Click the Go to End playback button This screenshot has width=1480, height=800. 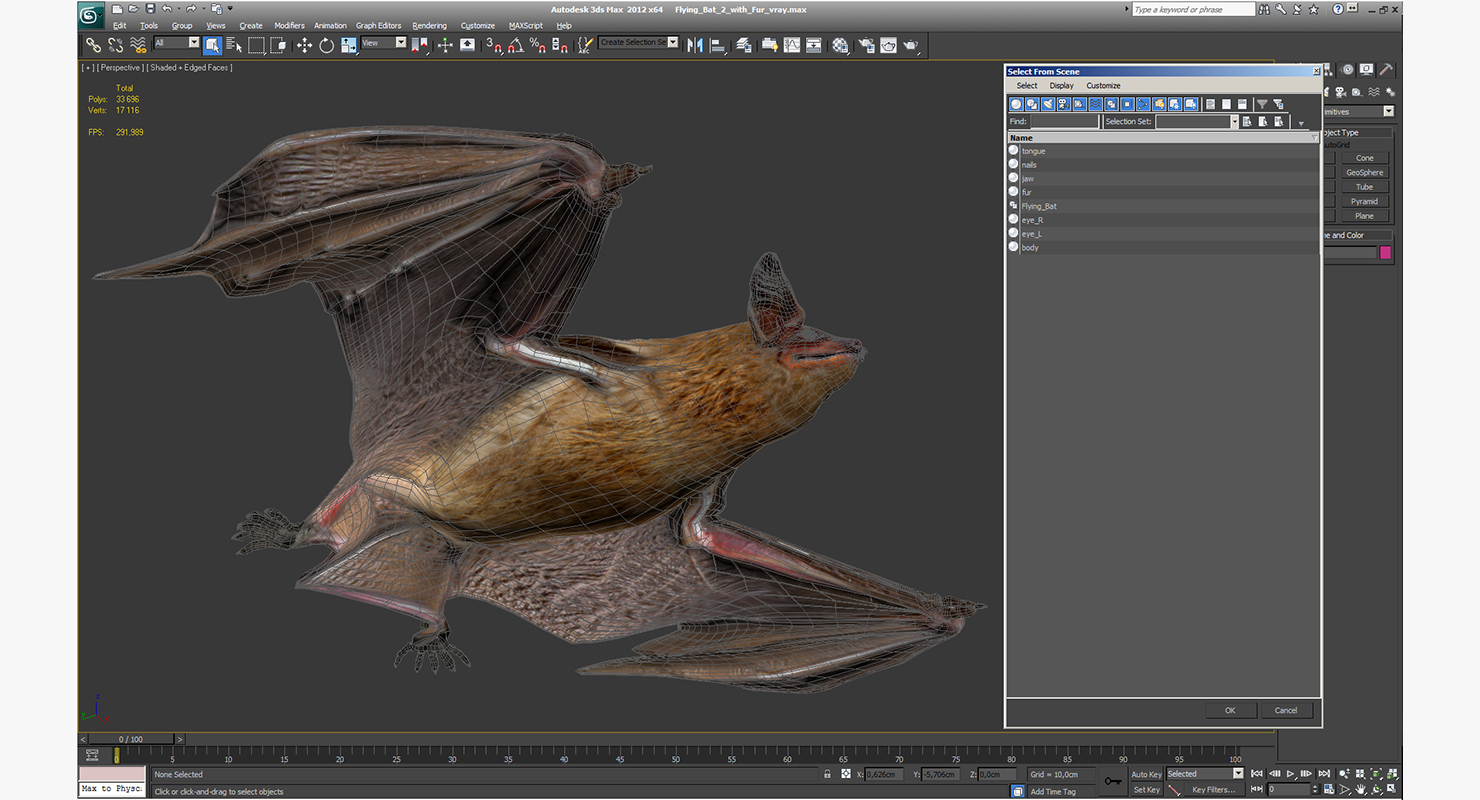[x=1324, y=774]
